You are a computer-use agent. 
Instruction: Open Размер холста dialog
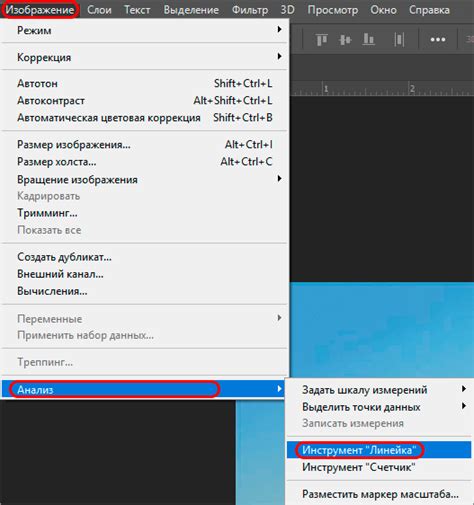pos(144,162)
